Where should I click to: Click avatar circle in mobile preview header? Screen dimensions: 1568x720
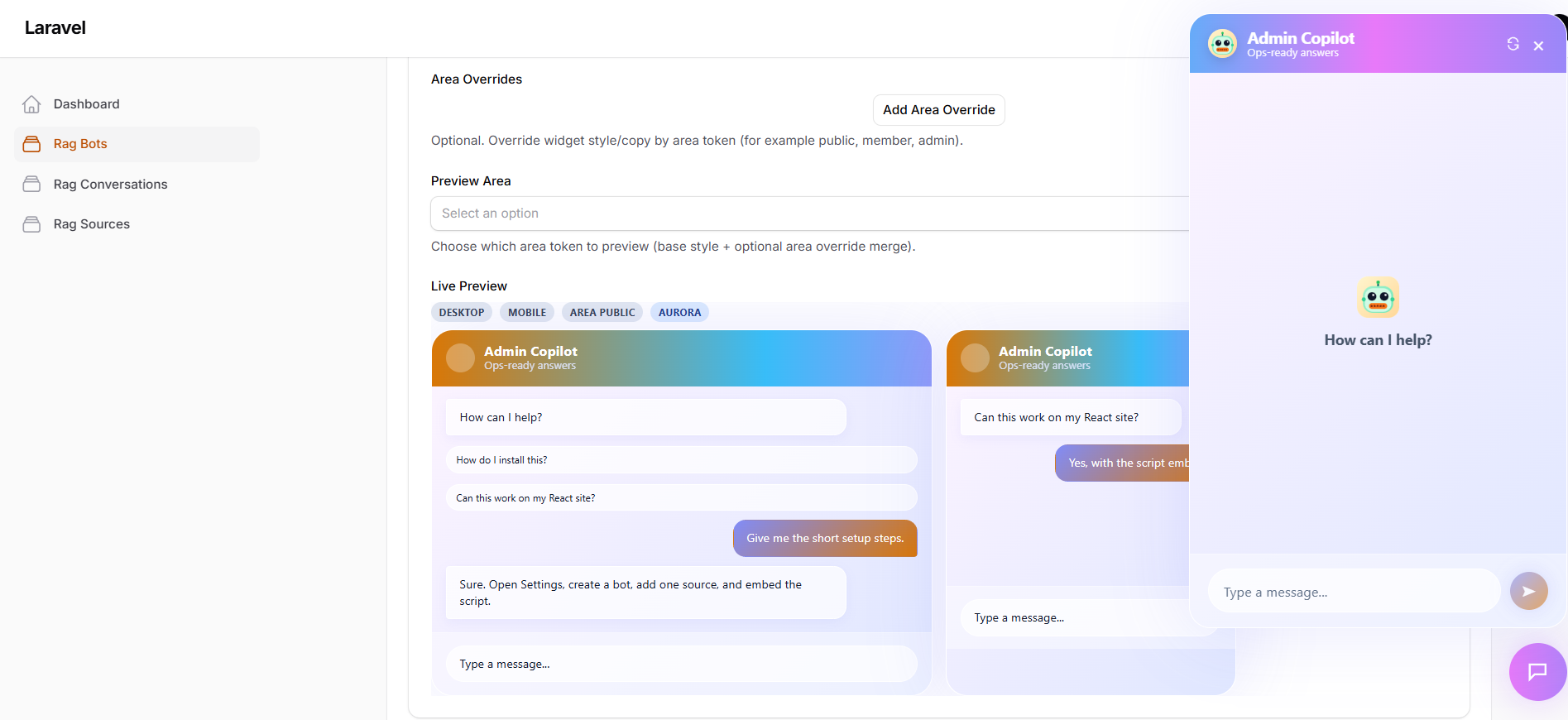click(975, 358)
